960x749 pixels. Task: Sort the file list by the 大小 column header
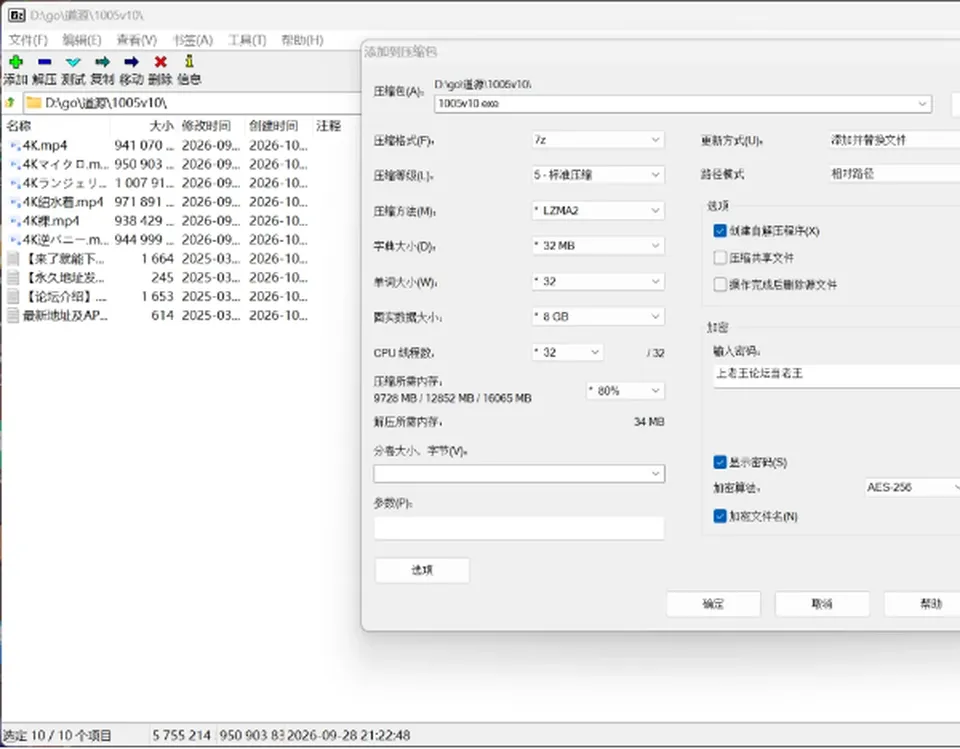[162, 126]
